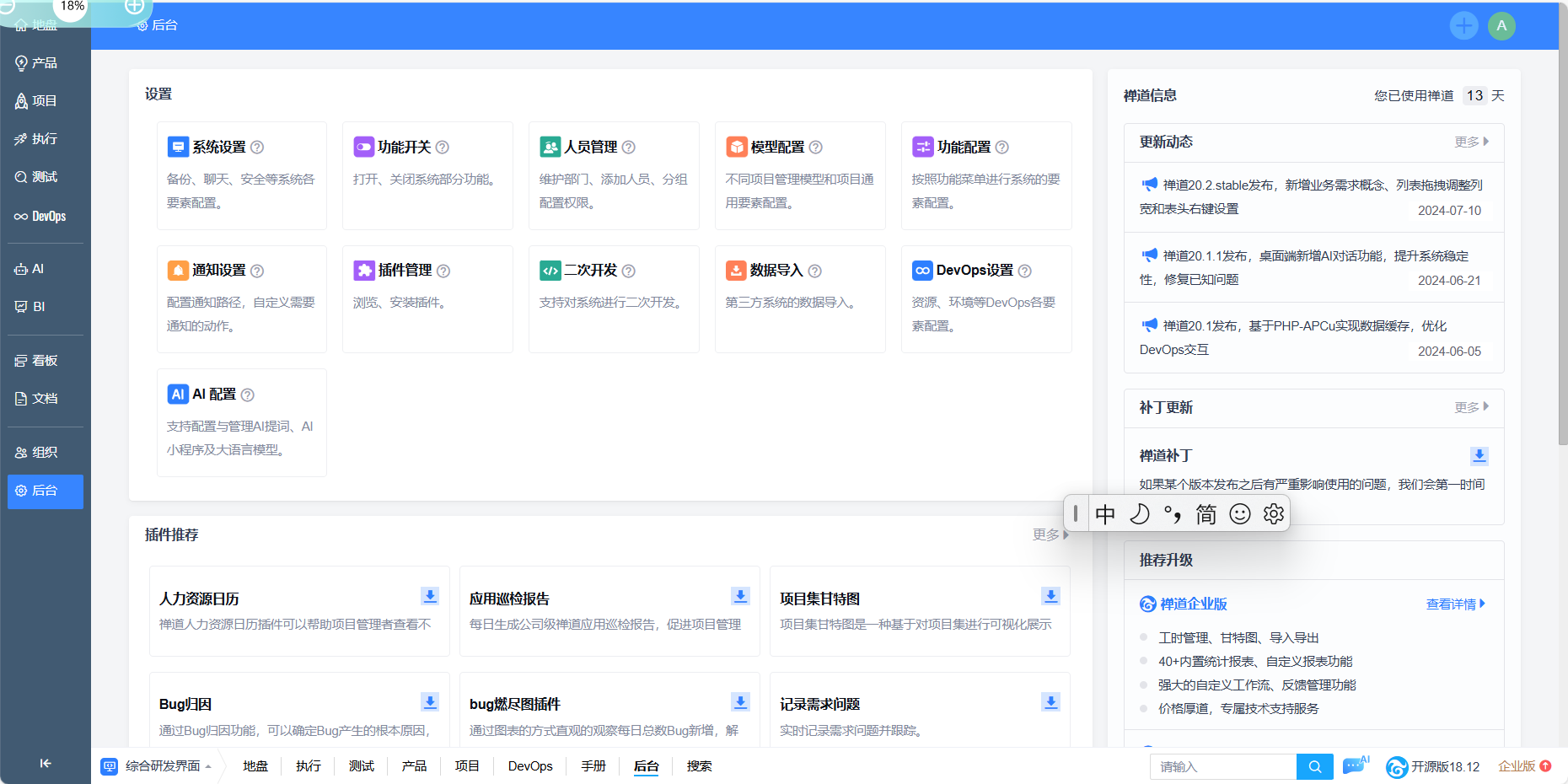Toggle the half-moon full/half width mode
Viewport: 1568px width, 784px height.
click(1139, 513)
